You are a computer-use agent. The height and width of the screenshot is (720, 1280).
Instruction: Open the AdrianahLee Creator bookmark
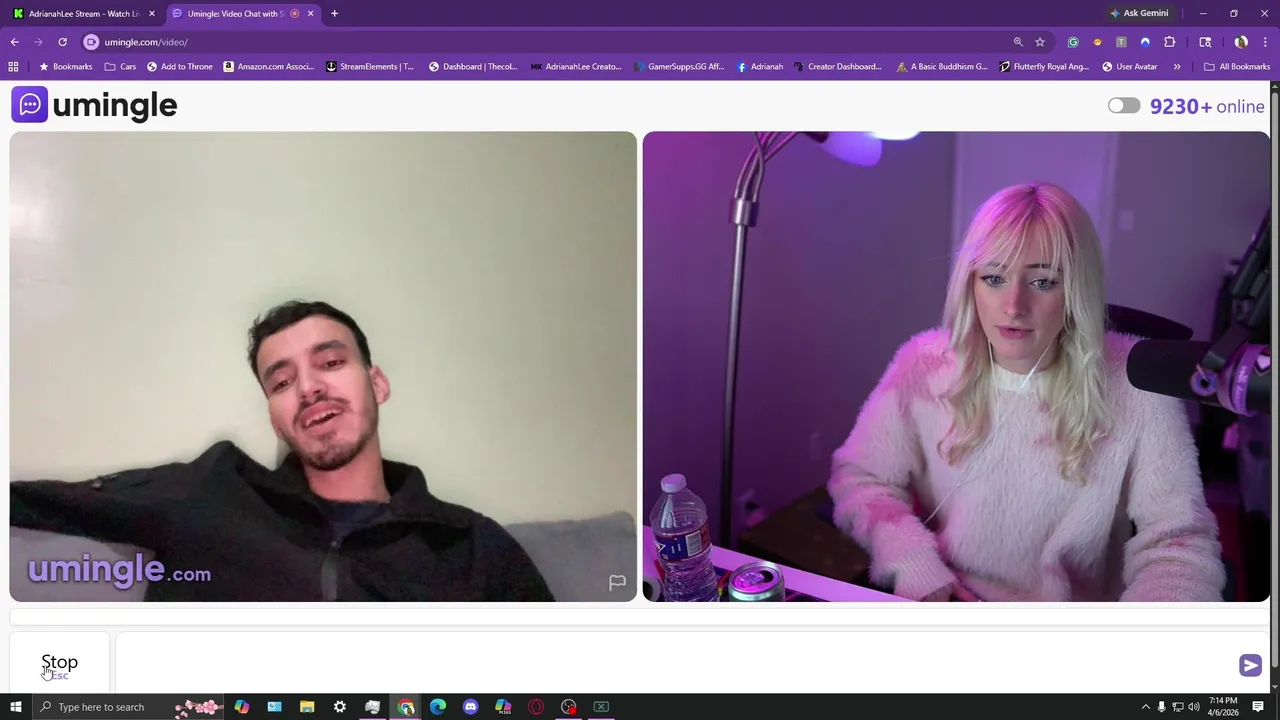[576, 67]
